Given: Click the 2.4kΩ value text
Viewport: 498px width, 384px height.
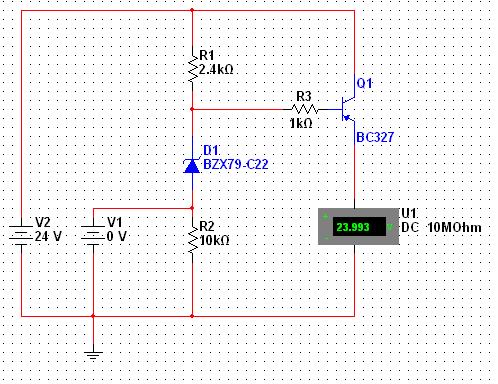Looking at the screenshot, I should 216,69.
